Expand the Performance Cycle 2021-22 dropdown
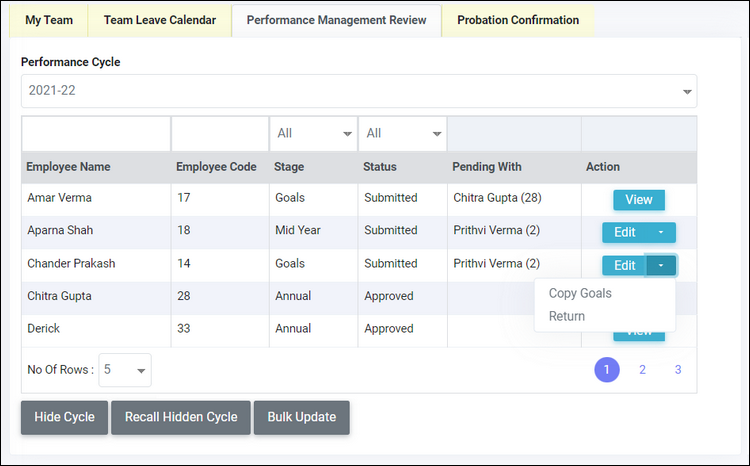750x466 pixels. pos(359,91)
